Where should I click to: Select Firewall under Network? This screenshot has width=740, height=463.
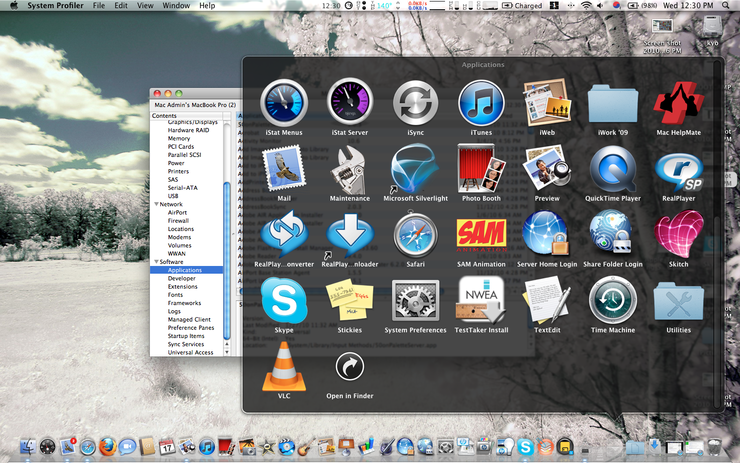[179, 221]
